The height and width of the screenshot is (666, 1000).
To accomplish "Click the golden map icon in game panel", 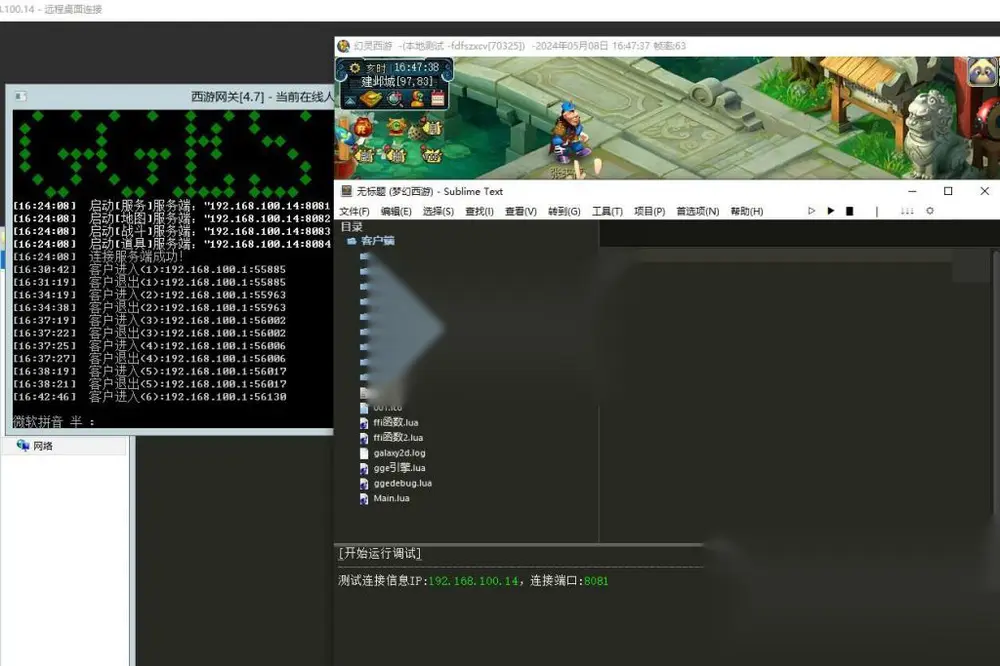I will tap(371, 99).
